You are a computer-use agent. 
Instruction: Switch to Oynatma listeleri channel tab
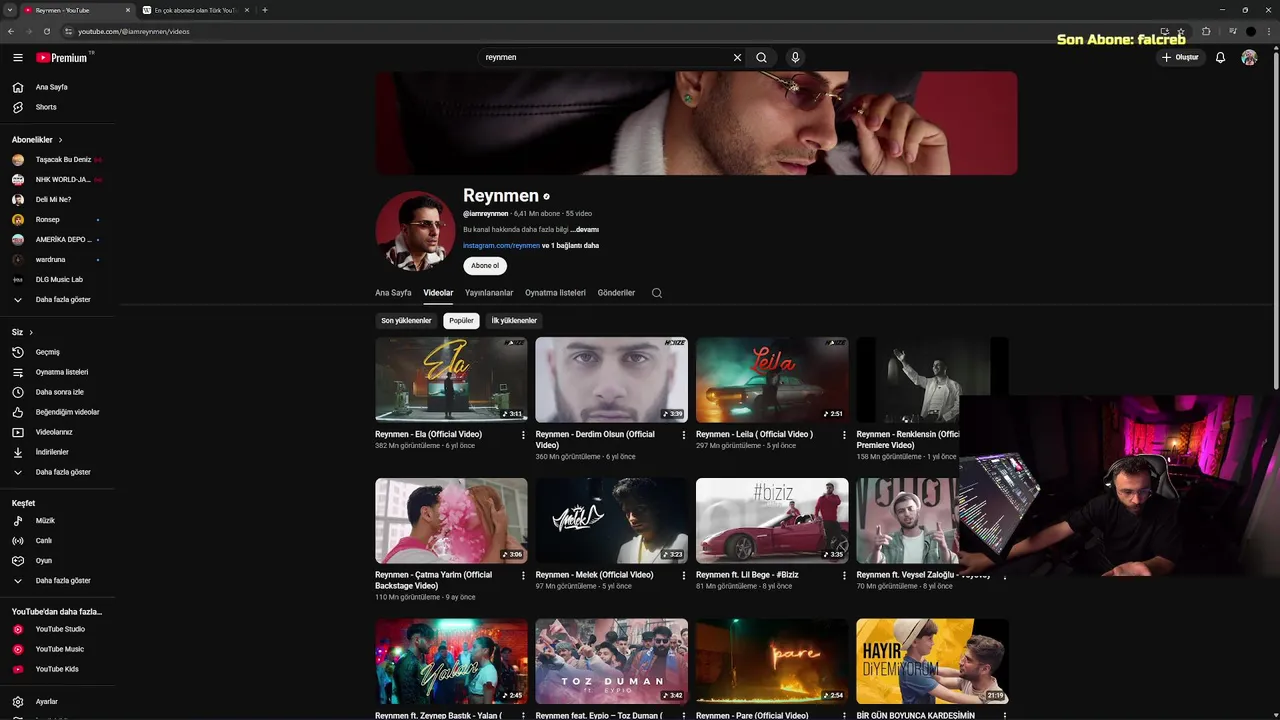tap(555, 293)
